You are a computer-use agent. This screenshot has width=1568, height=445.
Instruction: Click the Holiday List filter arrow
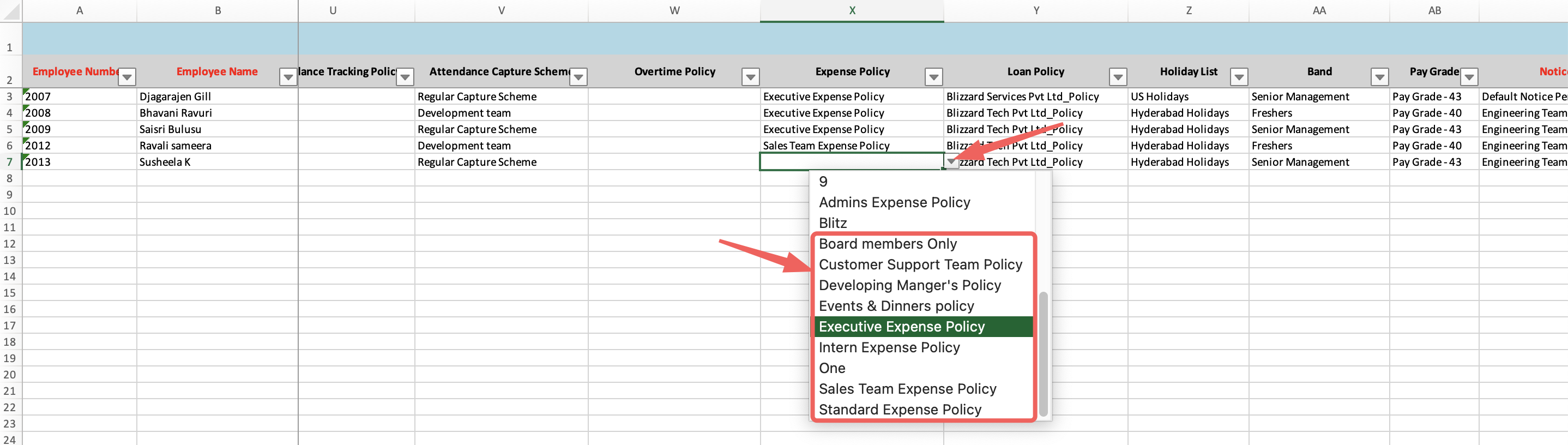point(1239,77)
